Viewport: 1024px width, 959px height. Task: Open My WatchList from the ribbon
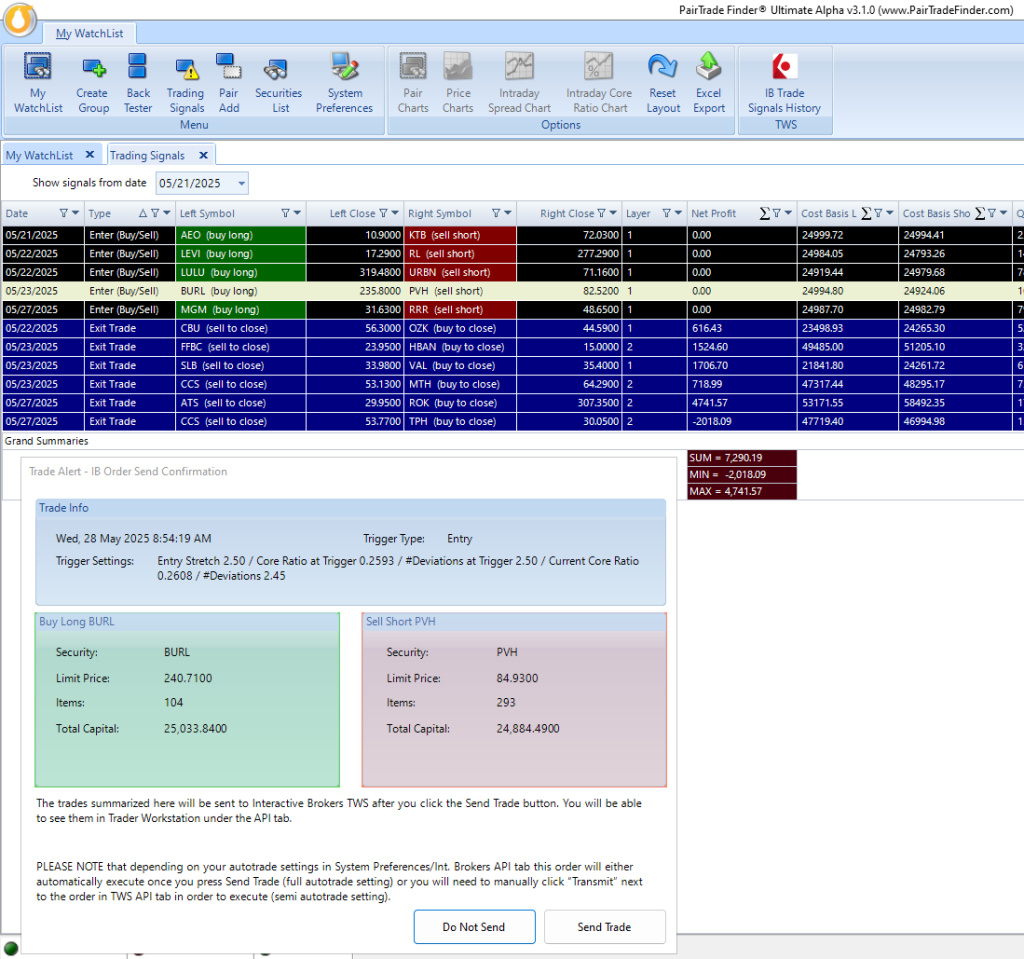[x=38, y=83]
